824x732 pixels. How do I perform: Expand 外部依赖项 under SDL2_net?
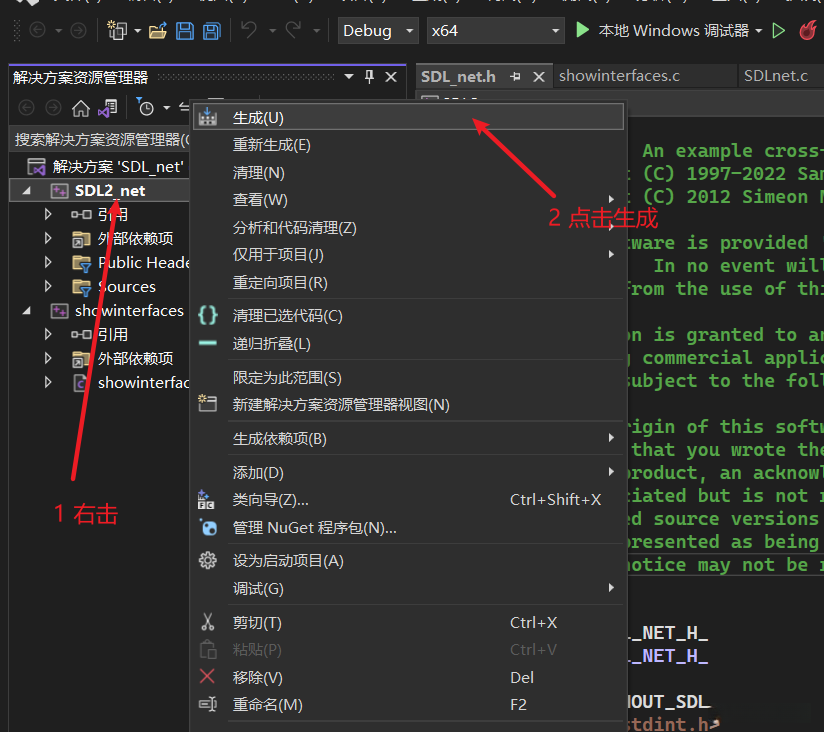point(48,238)
